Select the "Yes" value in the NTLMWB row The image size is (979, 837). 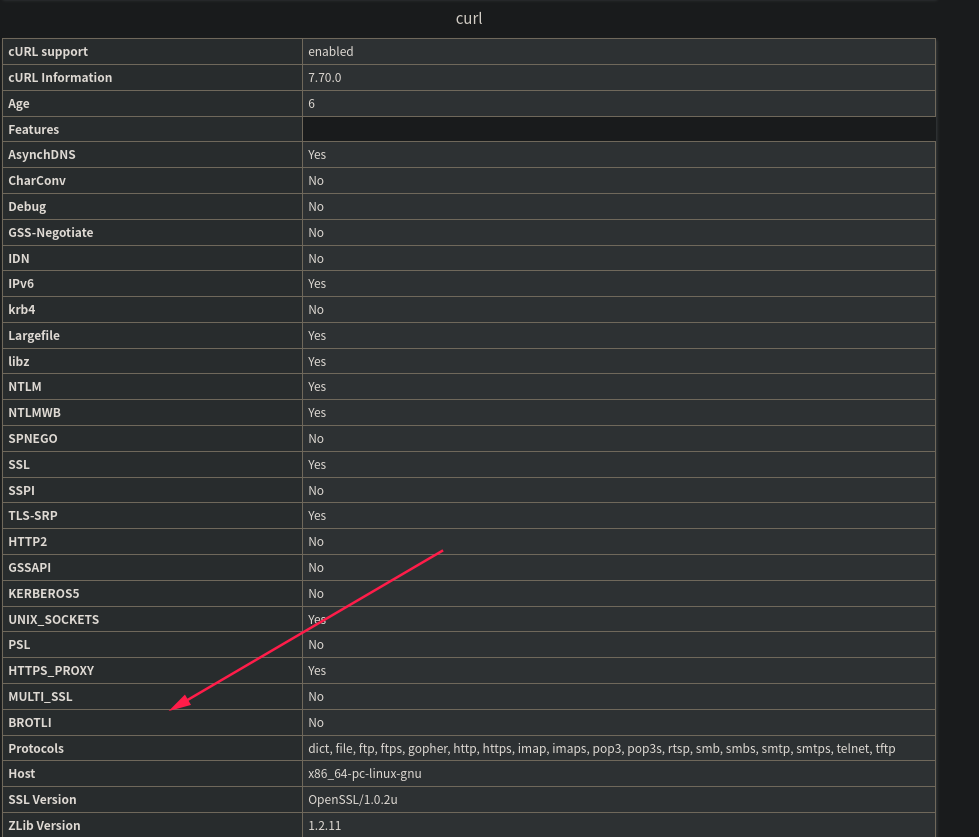(317, 413)
